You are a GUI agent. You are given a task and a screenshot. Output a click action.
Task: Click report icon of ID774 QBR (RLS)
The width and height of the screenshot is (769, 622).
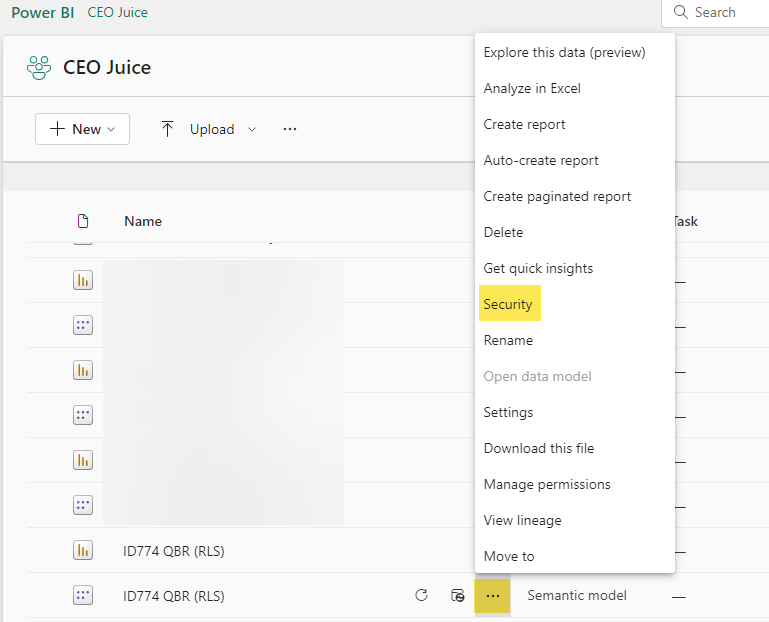click(x=83, y=550)
